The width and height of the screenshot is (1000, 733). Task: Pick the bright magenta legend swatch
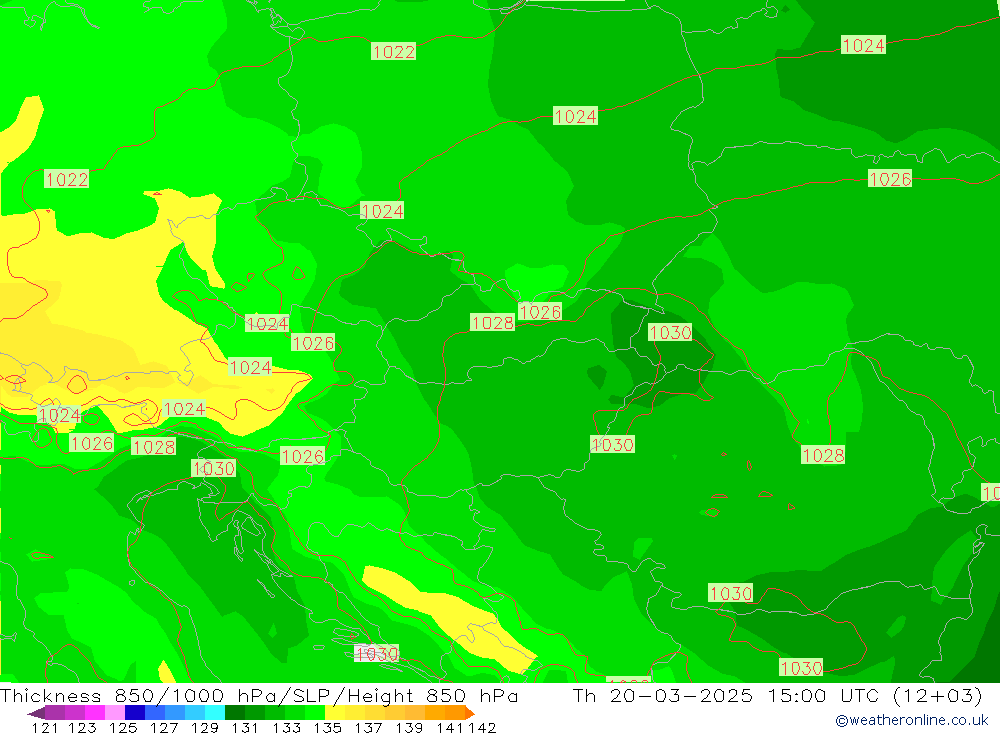tap(95, 713)
